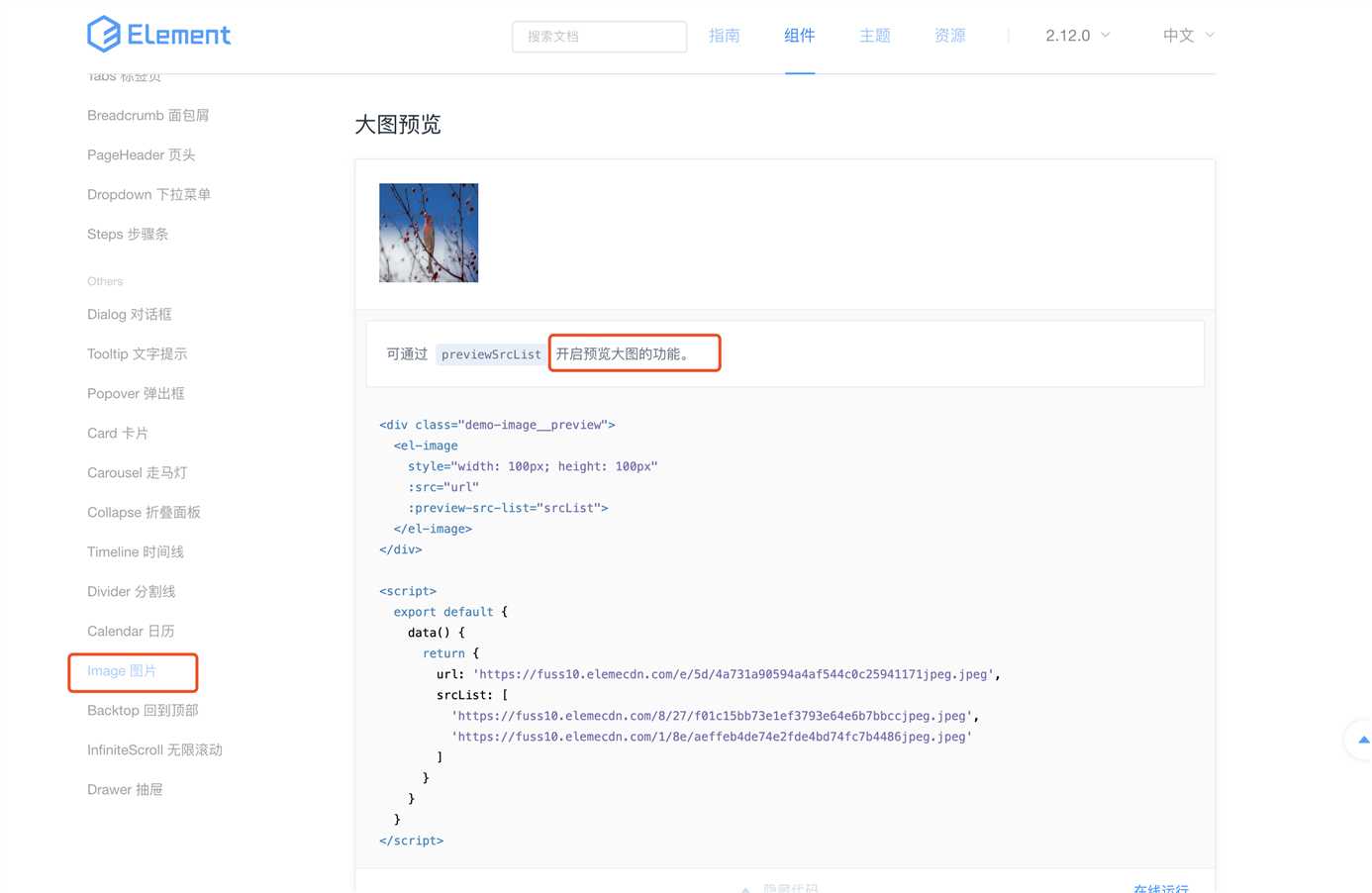Open the 组件 nav tab

click(800, 36)
